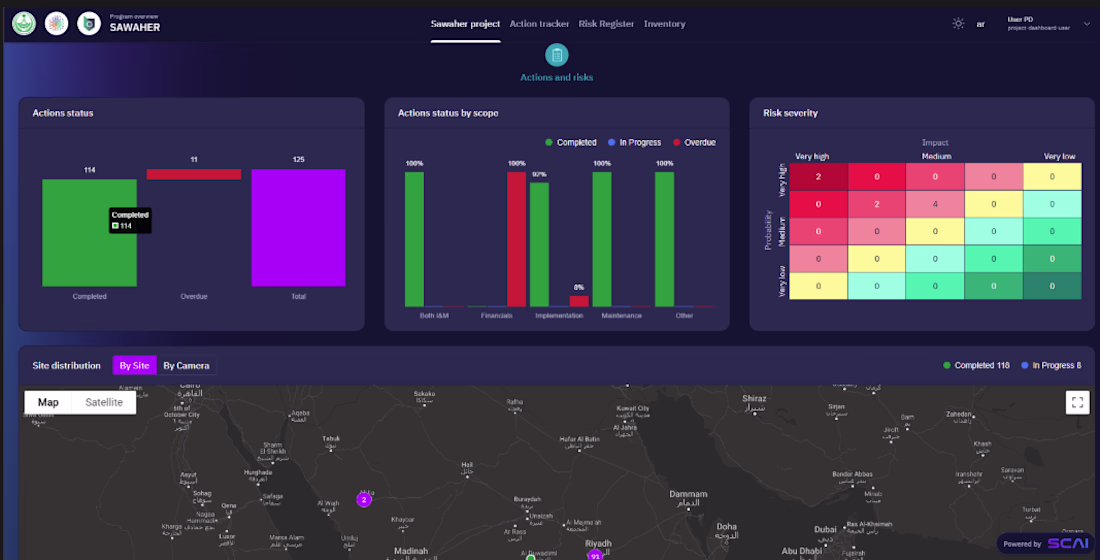Select the Map view type
This screenshot has height=560, width=1100.
pyautogui.click(x=48, y=402)
